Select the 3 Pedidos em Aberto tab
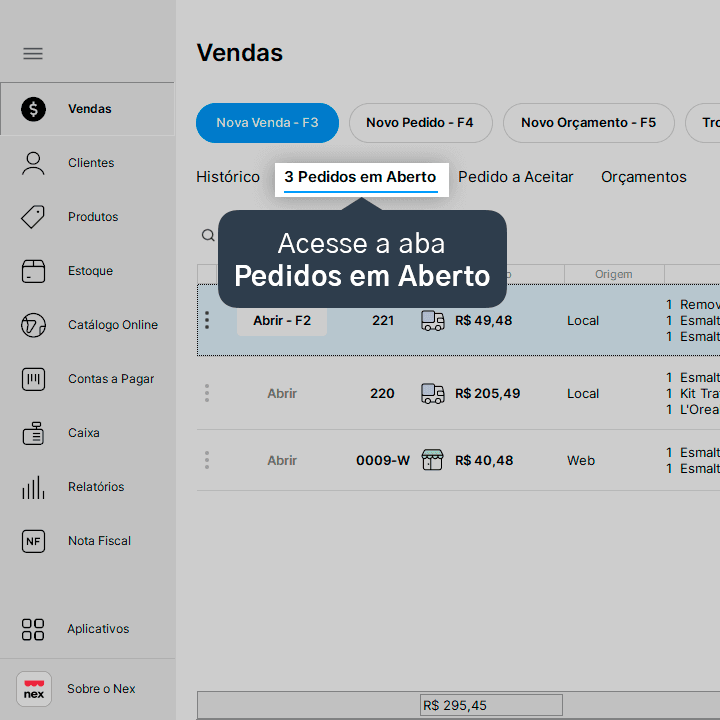 pos(361,178)
